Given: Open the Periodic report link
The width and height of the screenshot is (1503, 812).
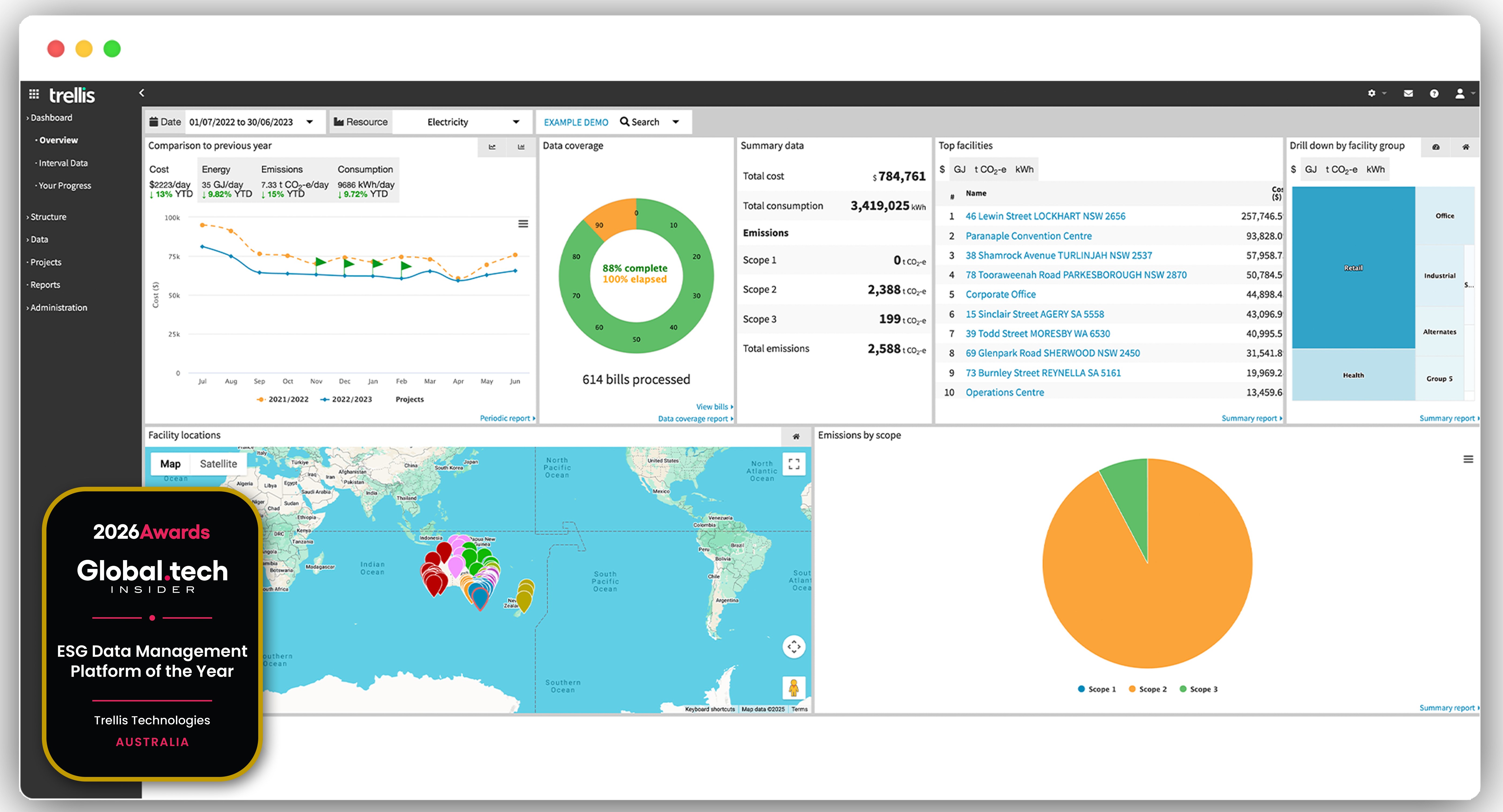Looking at the screenshot, I should click(x=507, y=419).
